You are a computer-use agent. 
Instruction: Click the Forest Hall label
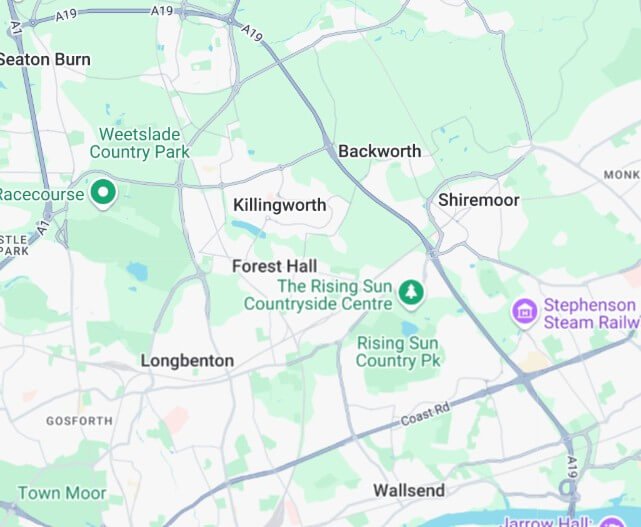[x=274, y=267]
